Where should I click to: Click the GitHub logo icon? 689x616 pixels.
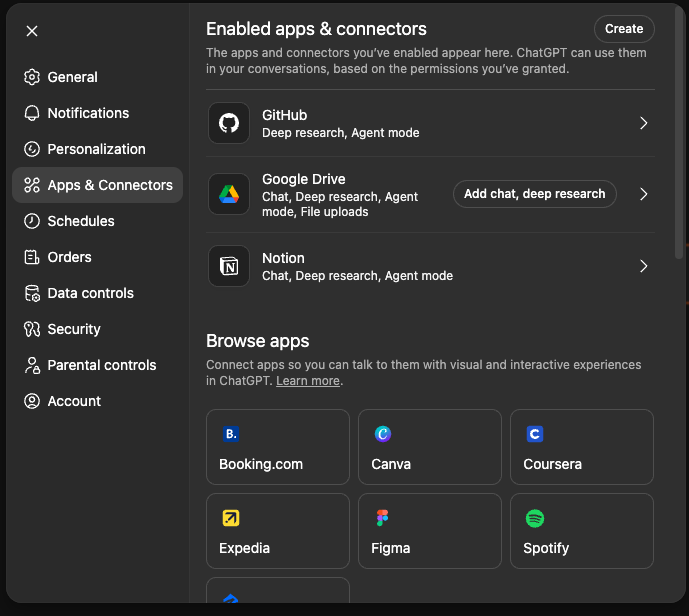(x=229, y=123)
